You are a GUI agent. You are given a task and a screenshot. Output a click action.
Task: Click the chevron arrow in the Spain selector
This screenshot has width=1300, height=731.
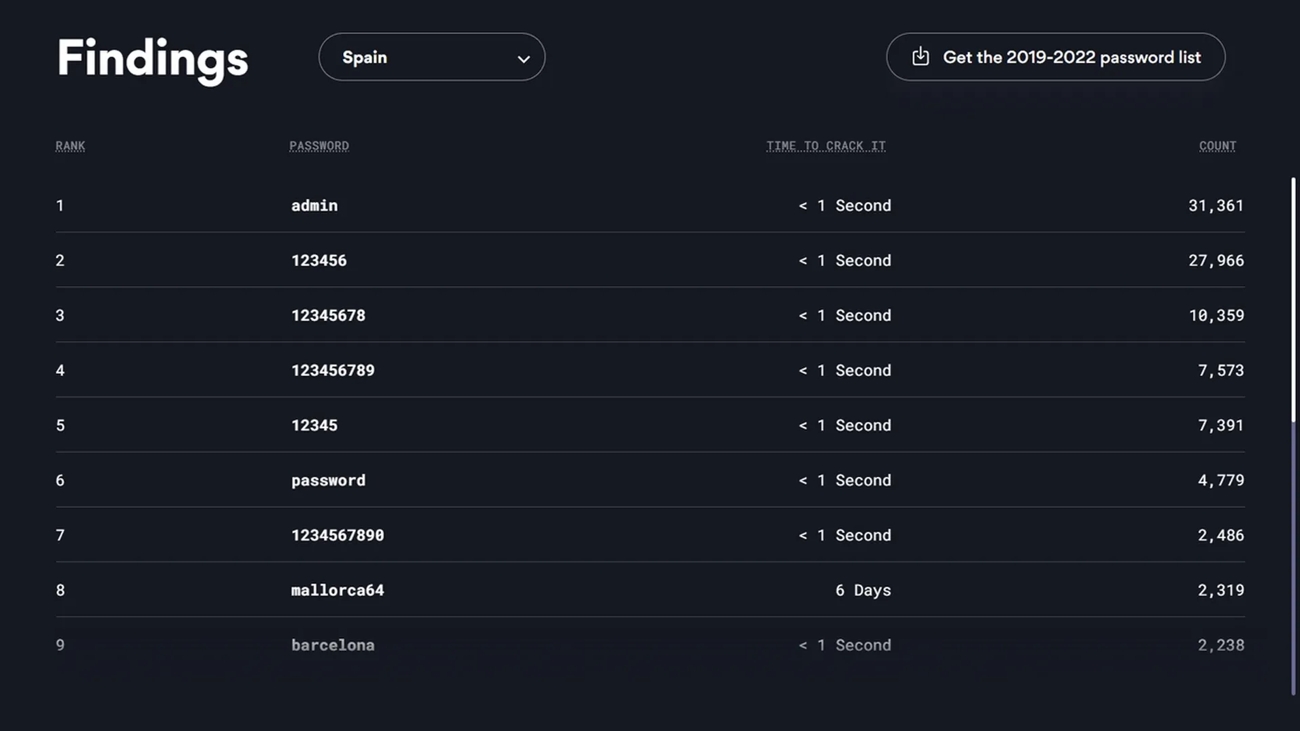(523, 59)
